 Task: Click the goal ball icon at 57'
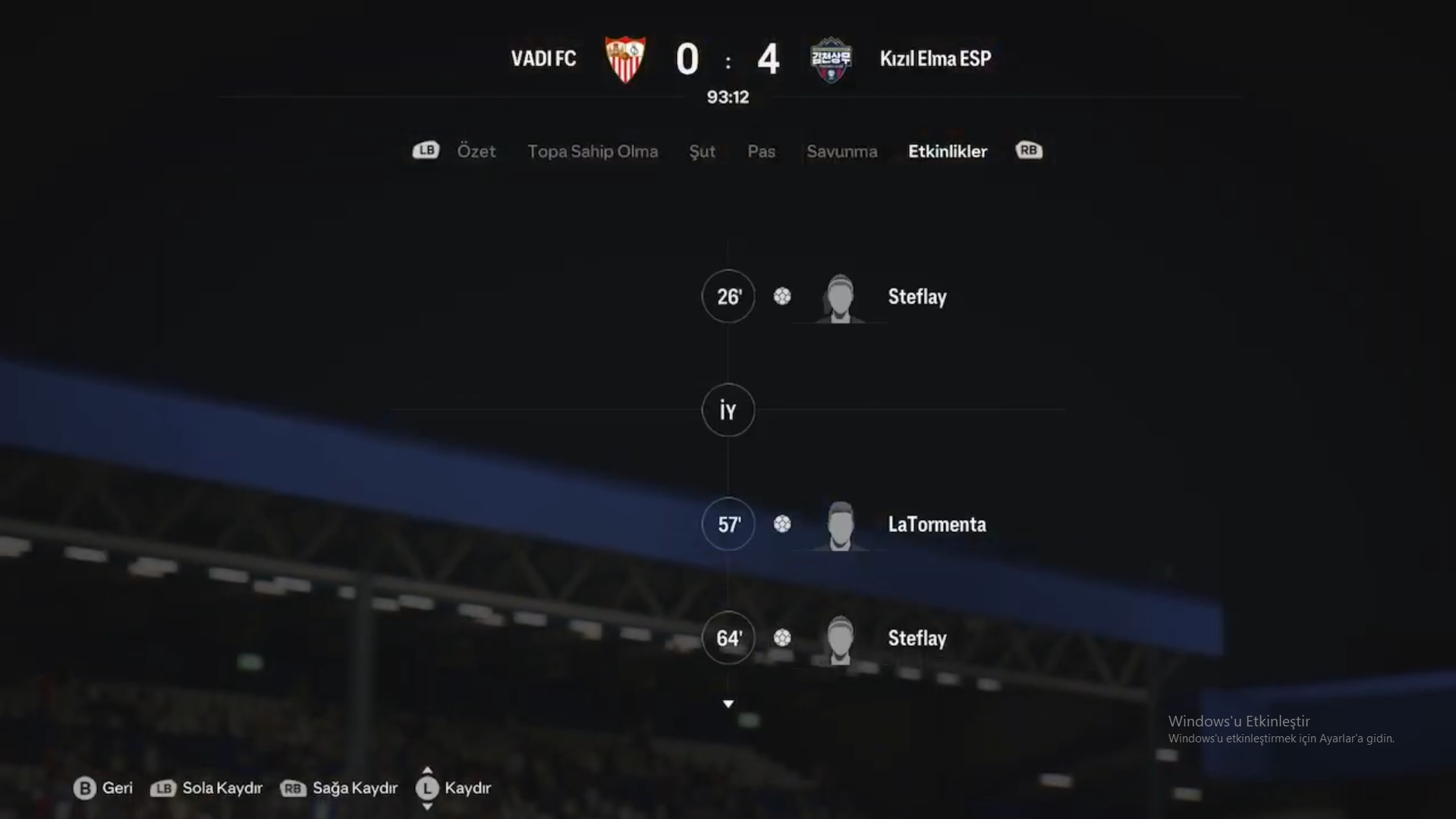(782, 524)
